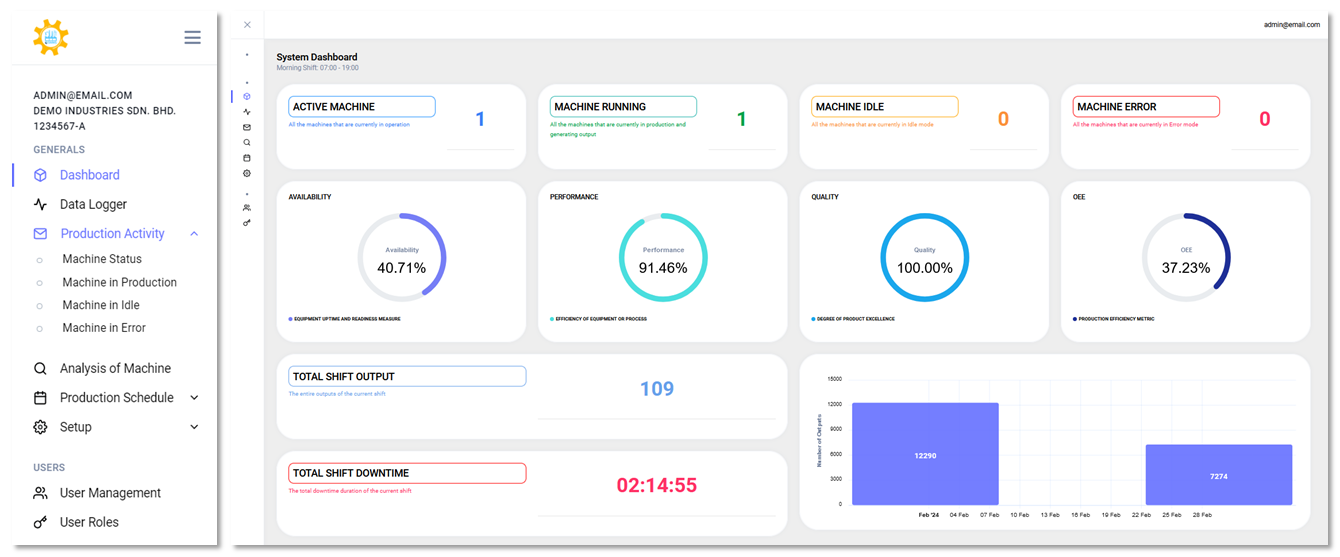The image size is (1340, 557).
Task: Expand the Setup menu chevron
Action: point(194,427)
